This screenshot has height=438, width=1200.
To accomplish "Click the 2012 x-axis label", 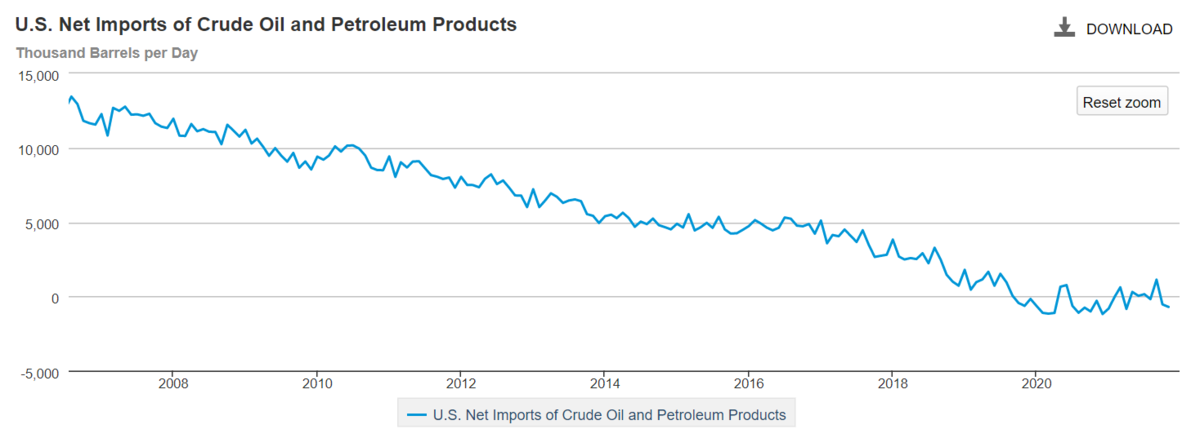I will pos(461,382).
